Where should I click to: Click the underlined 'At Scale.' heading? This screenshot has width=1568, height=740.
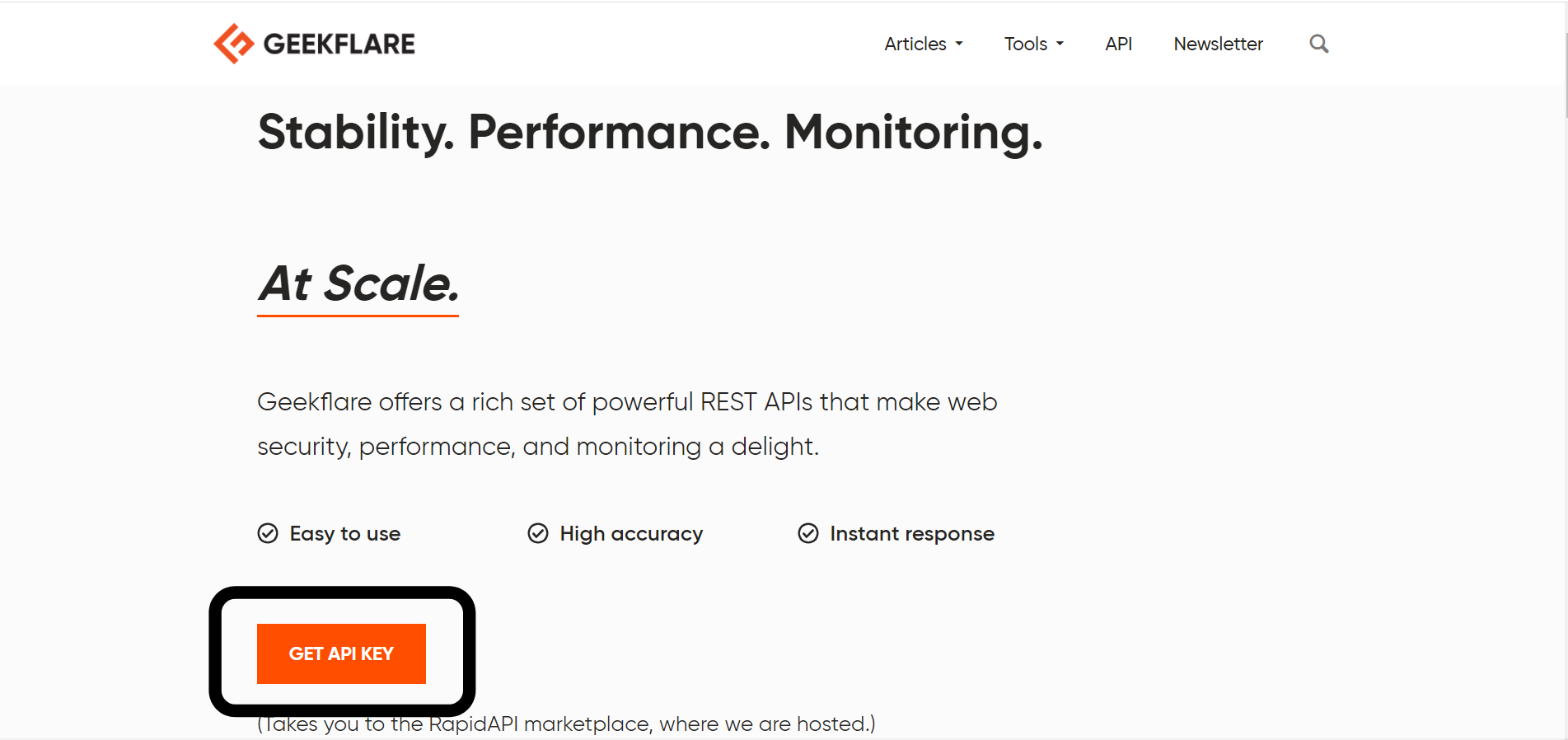[x=358, y=283]
